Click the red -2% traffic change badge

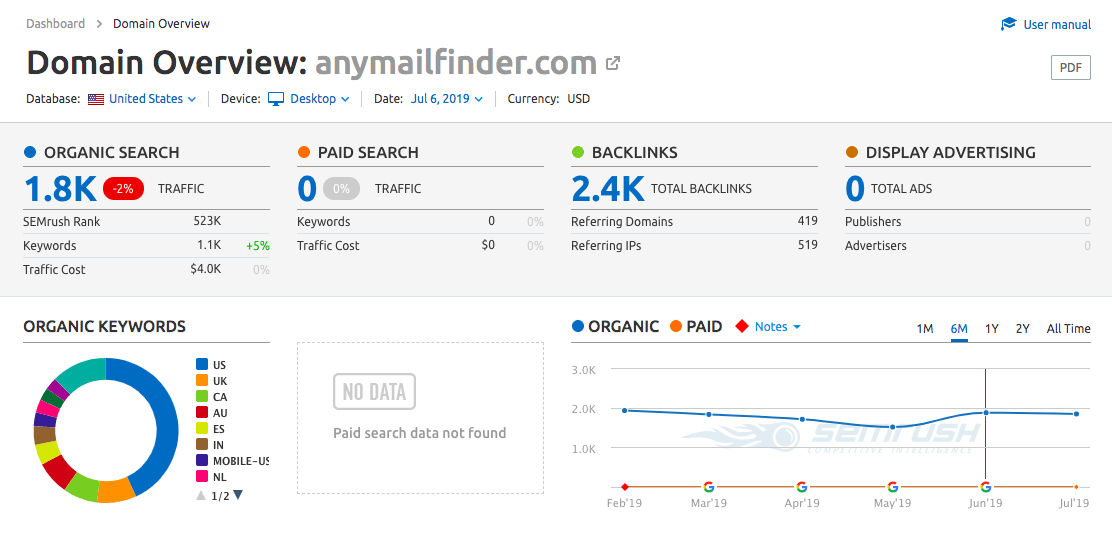click(123, 188)
